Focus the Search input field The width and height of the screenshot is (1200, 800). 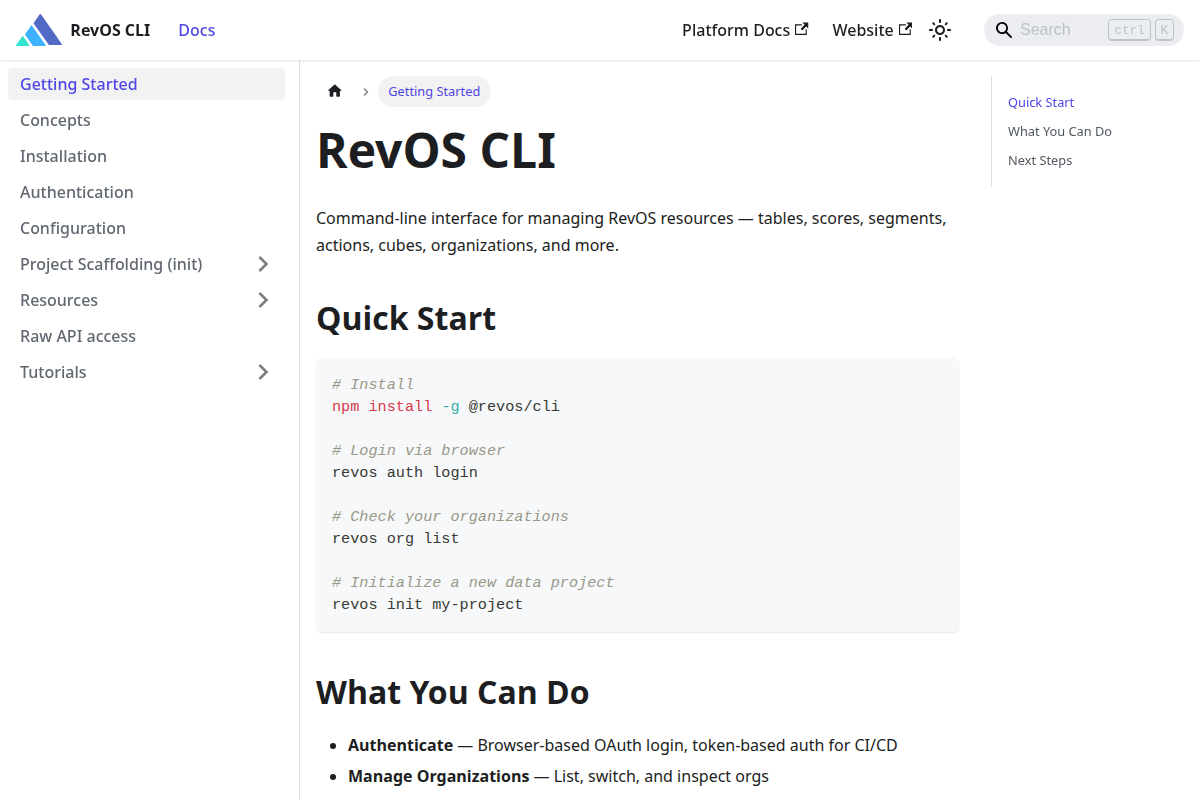click(x=1084, y=30)
